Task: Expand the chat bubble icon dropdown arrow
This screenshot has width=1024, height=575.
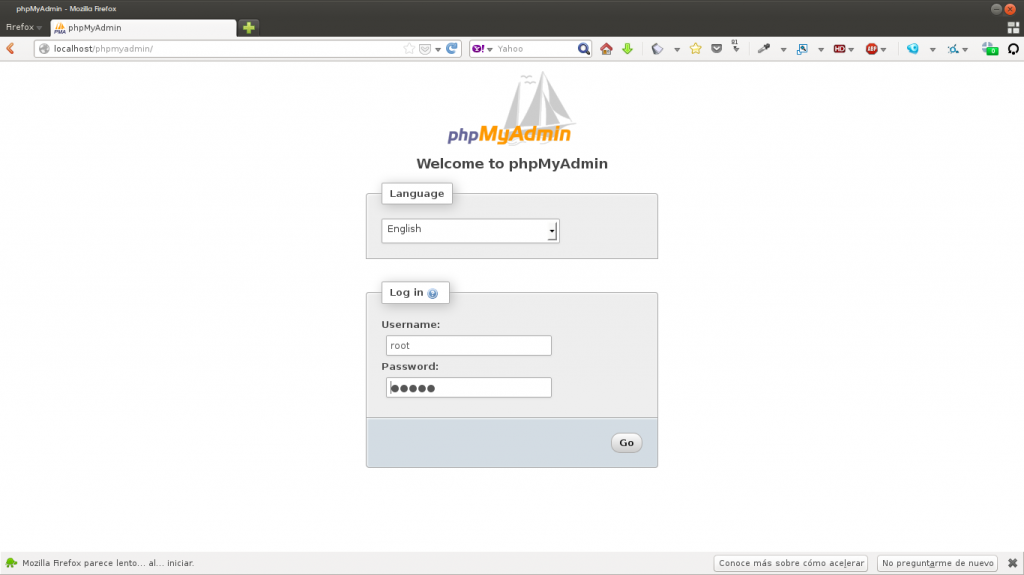Action: 933,50
